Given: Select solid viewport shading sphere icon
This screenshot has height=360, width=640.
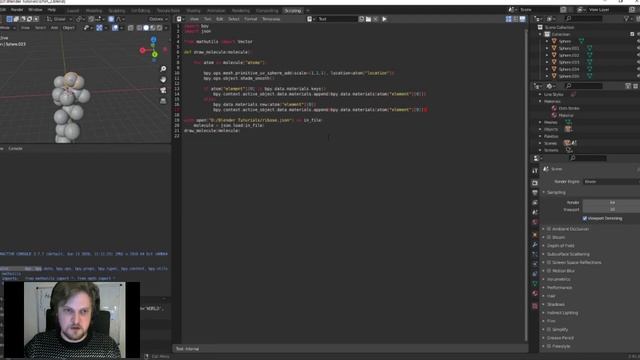Looking at the screenshot, I should pos(146,28).
